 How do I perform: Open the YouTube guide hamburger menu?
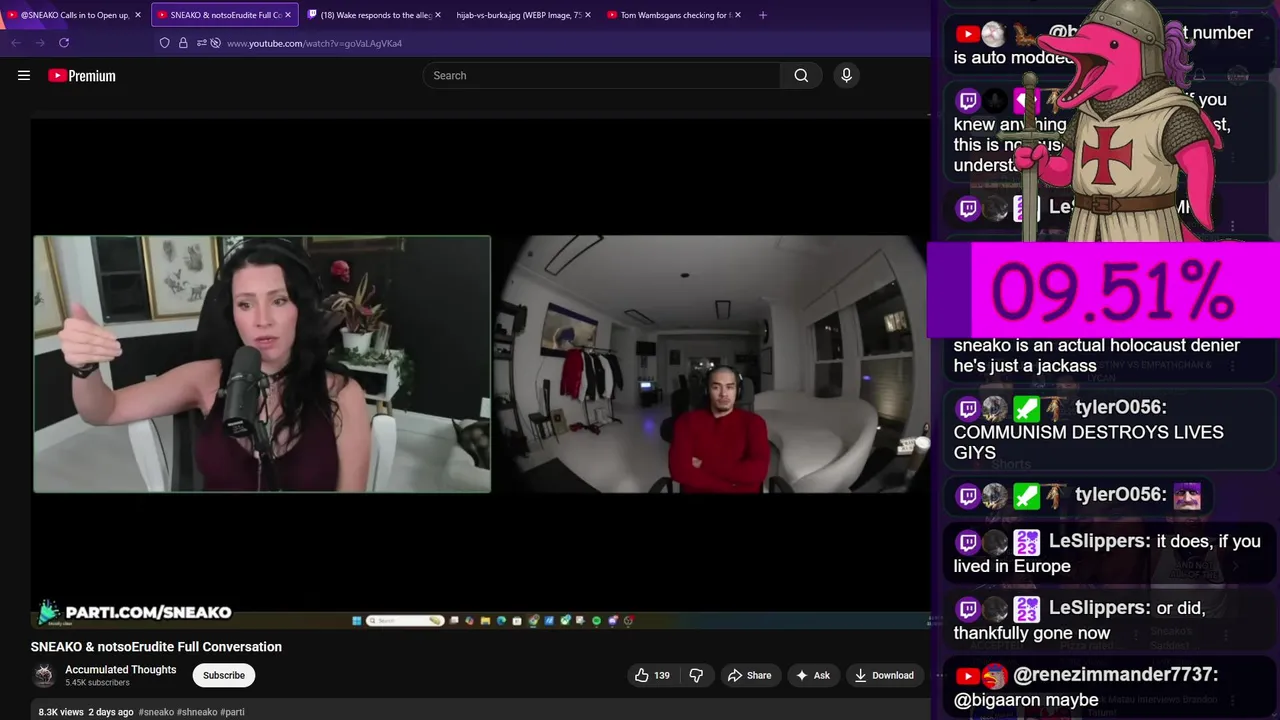24,75
